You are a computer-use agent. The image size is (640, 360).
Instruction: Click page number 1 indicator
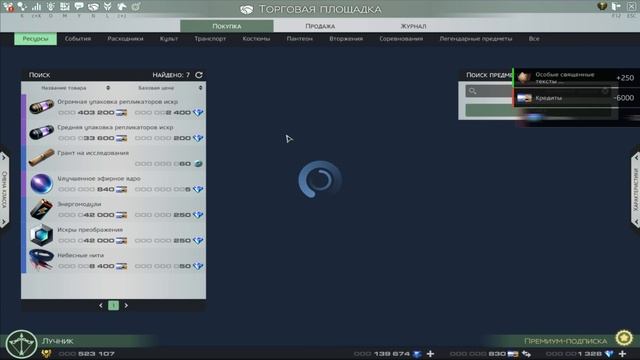(x=113, y=305)
